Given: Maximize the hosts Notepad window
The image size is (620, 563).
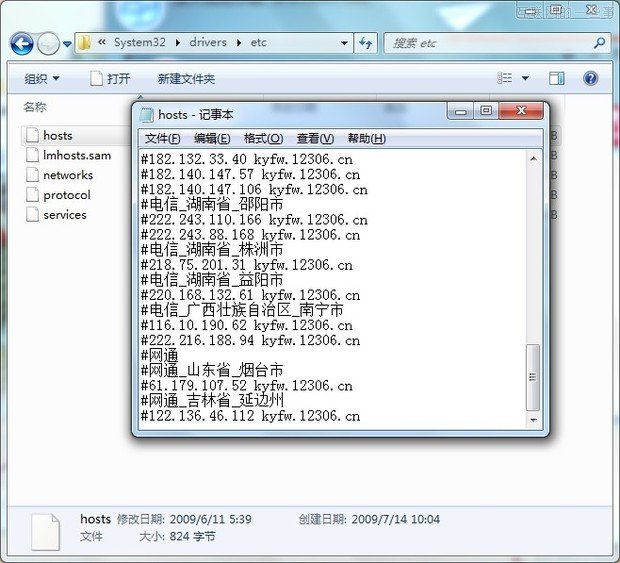Looking at the screenshot, I should [486, 111].
